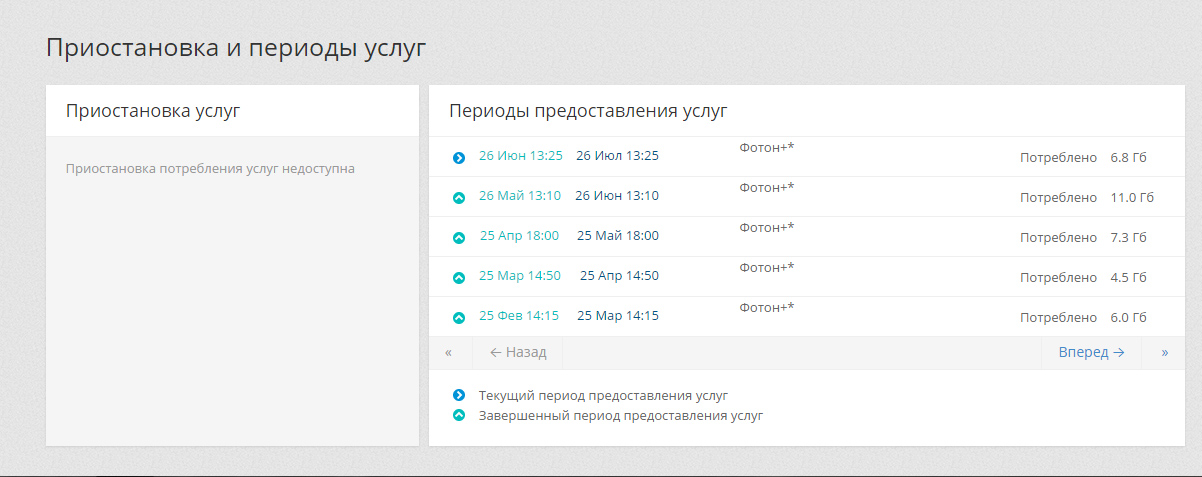
Task: Click the teal legend icon for Завершенный период
Action: (459, 415)
